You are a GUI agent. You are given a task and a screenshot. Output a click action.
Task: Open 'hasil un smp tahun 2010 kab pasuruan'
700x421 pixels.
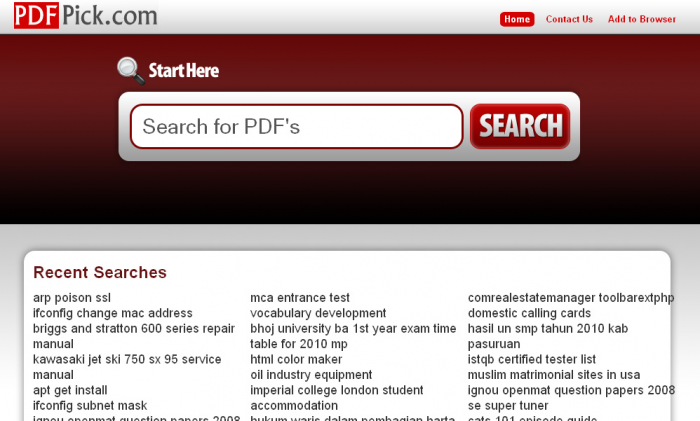(548, 336)
